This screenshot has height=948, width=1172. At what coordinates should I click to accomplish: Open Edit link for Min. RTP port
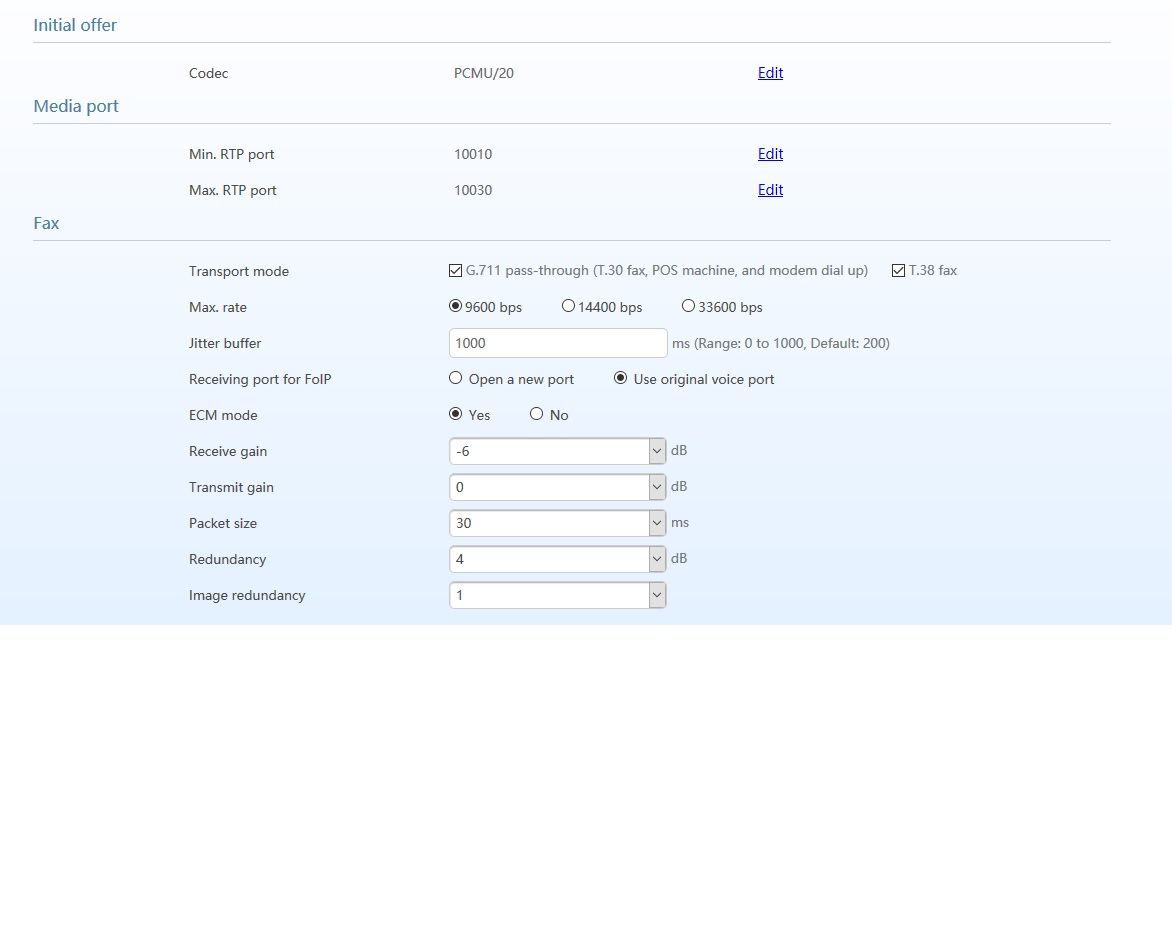[770, 154]
